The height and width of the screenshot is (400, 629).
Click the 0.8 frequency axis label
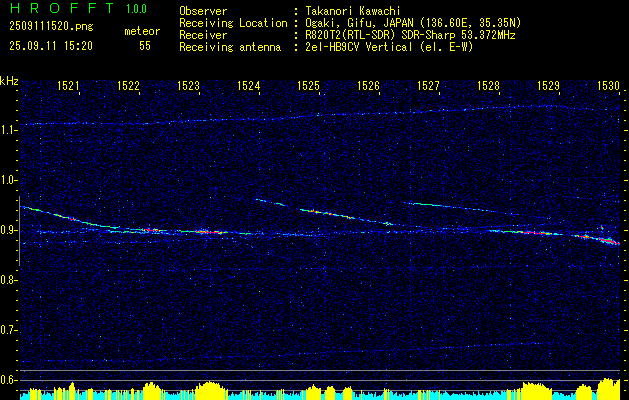(x=6, y=280)
